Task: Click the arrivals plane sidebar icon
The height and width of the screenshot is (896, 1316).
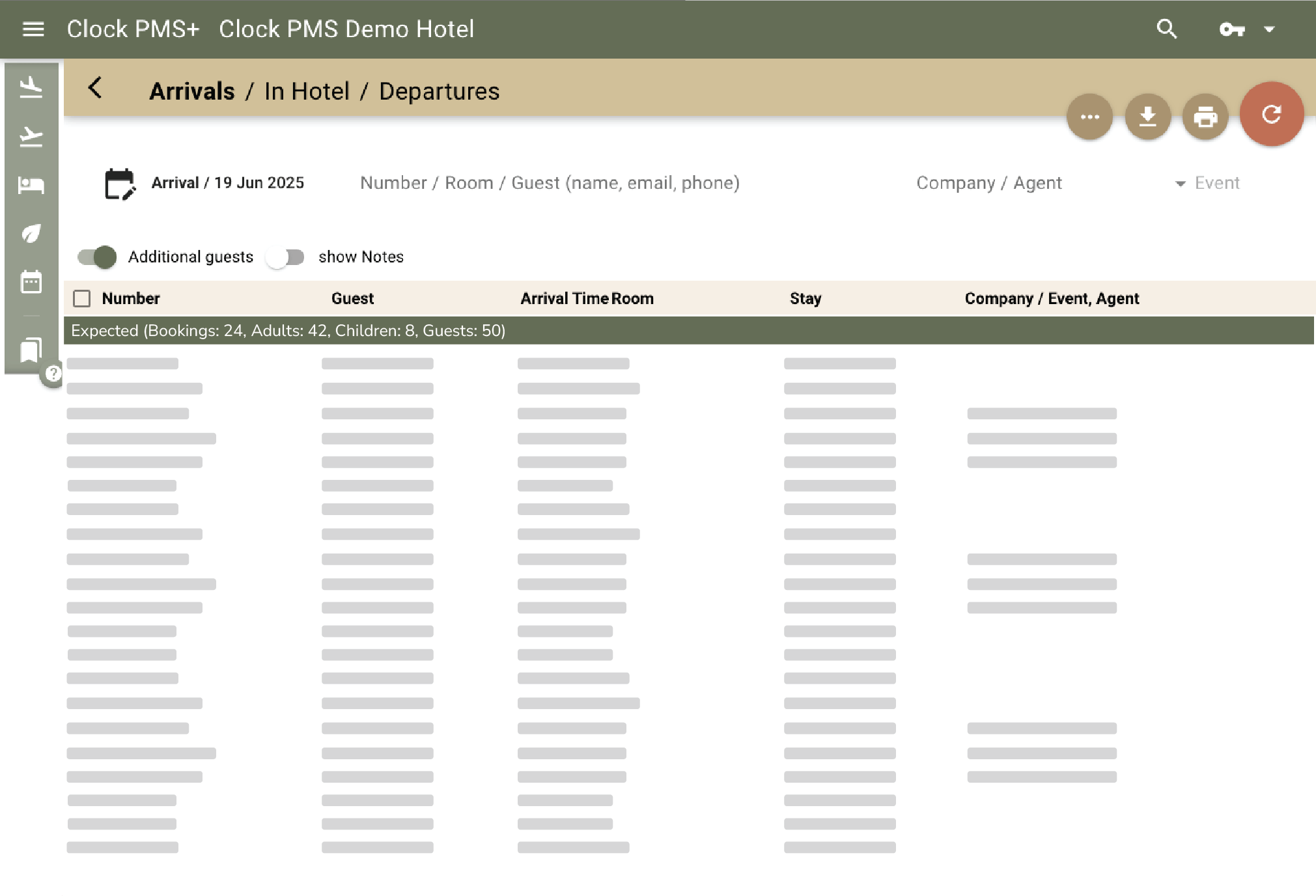Action: tap(31, 87)
